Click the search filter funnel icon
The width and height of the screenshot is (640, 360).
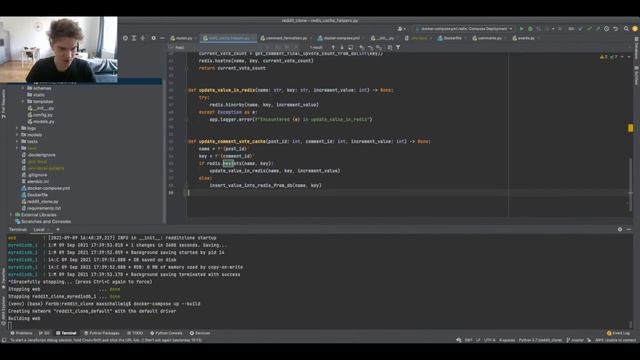click(x=398, y=47)
